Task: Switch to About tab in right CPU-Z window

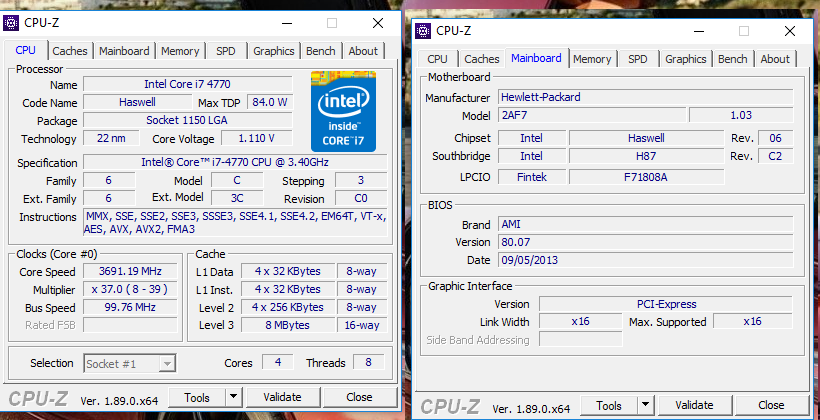Action: tap(775, 59)
